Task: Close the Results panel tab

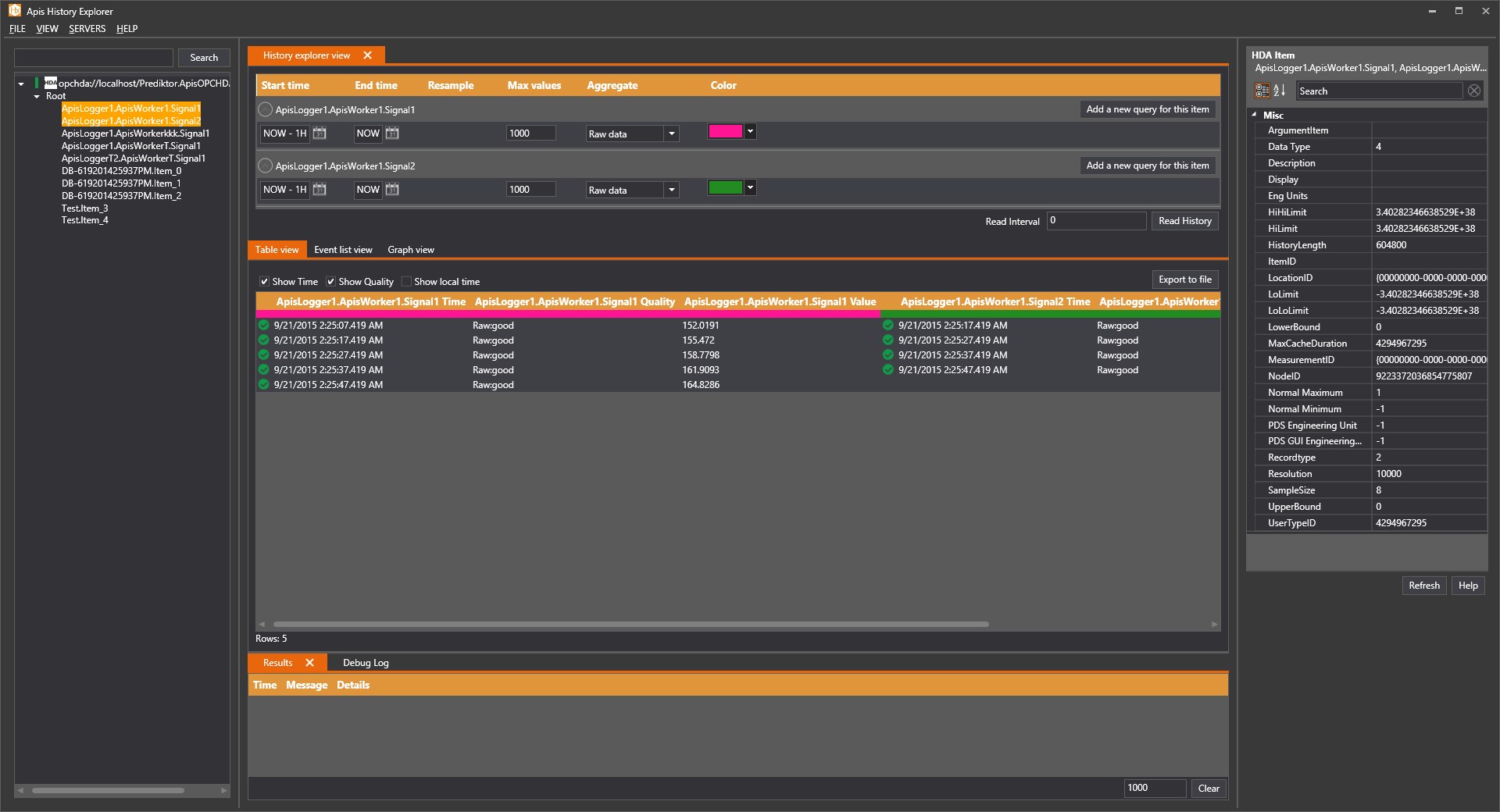Action: click(309, 663)
